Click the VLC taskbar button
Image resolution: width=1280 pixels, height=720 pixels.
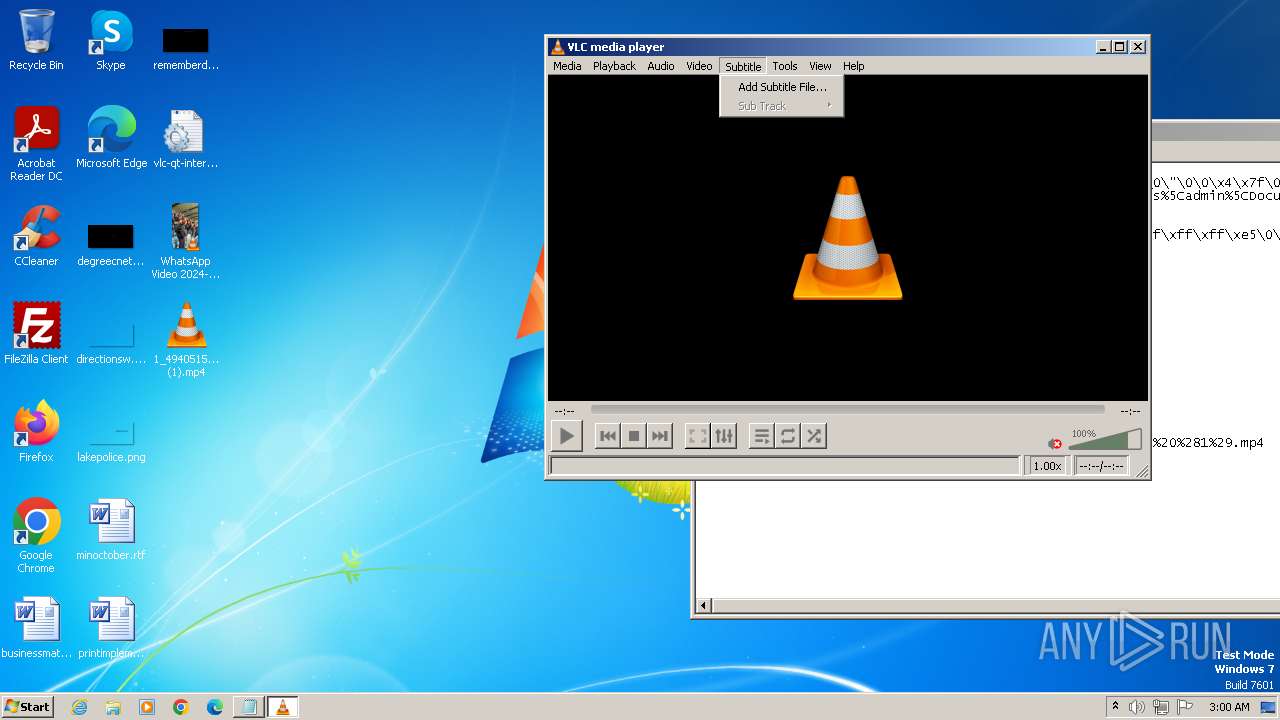(282, 707)
